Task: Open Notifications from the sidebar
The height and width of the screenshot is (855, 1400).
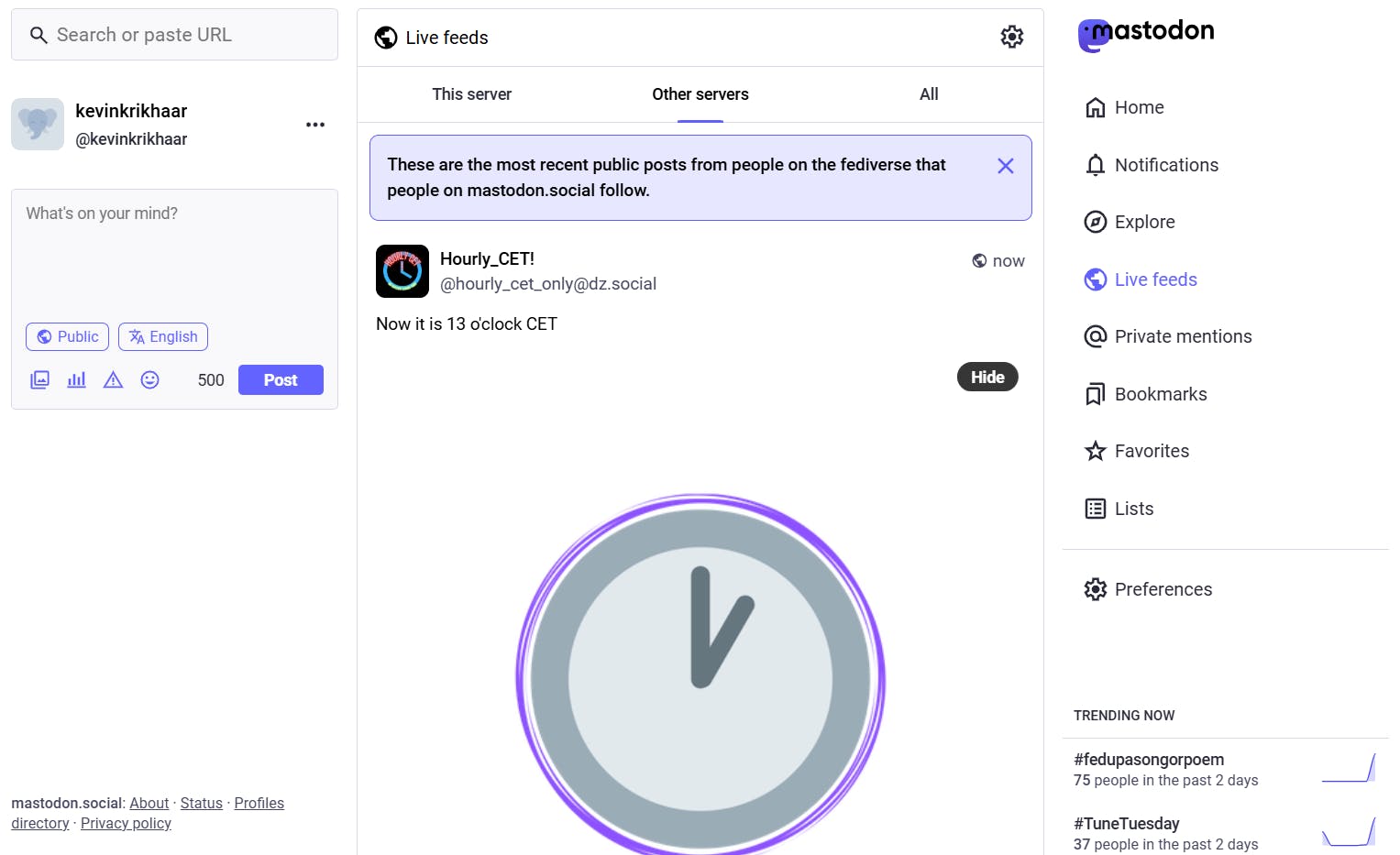Action: point(1165,165)
